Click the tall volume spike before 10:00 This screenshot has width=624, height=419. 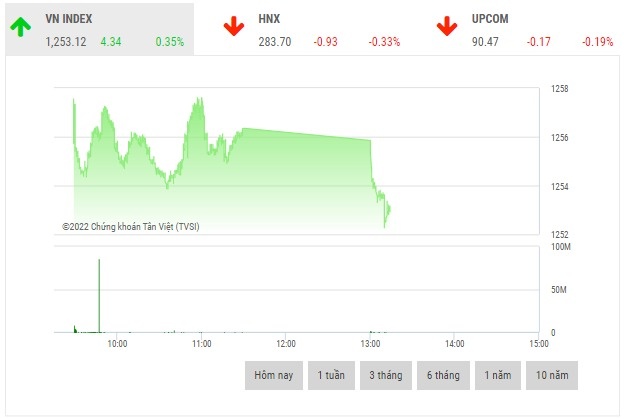click(x=99, y=295)
